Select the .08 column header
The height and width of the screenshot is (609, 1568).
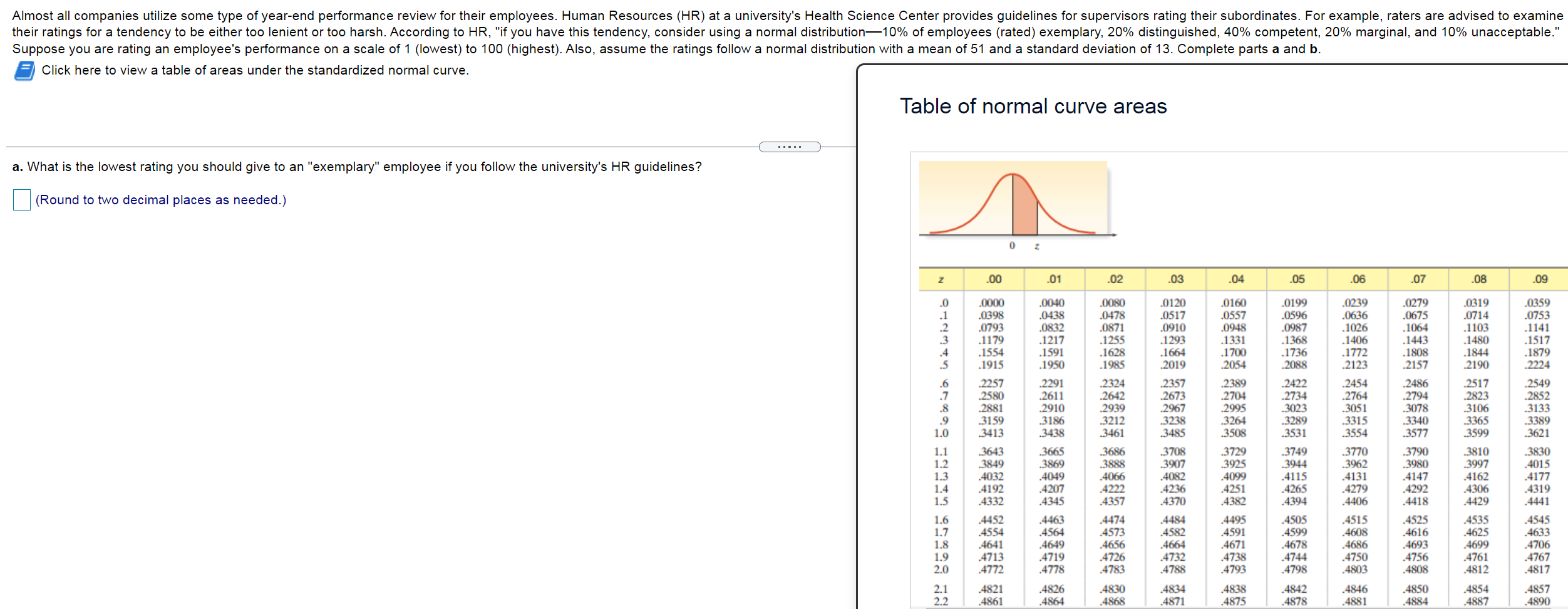[1479, 279]
